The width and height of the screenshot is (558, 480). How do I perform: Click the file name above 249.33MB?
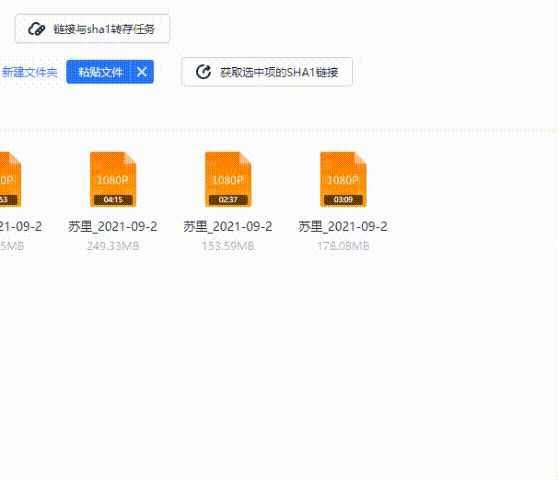point(113,226)
